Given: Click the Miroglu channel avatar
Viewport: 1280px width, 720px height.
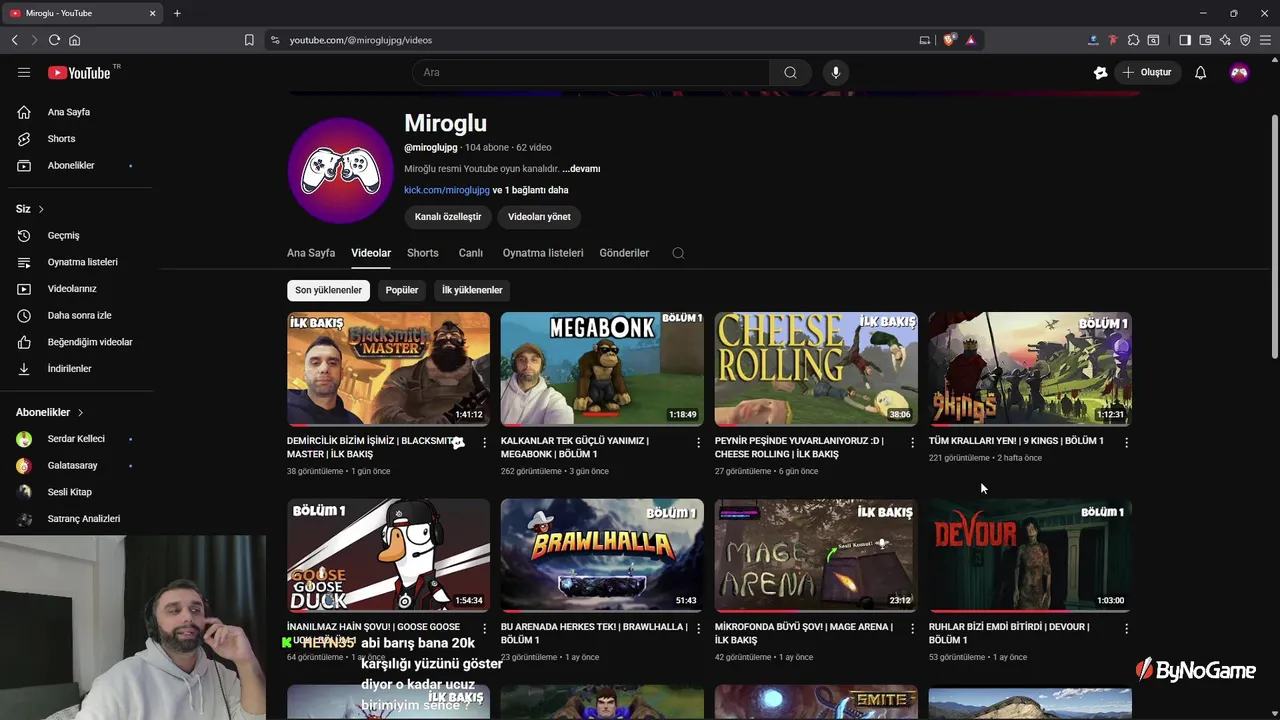Looking at the screenshot, I should pos(341,170).
